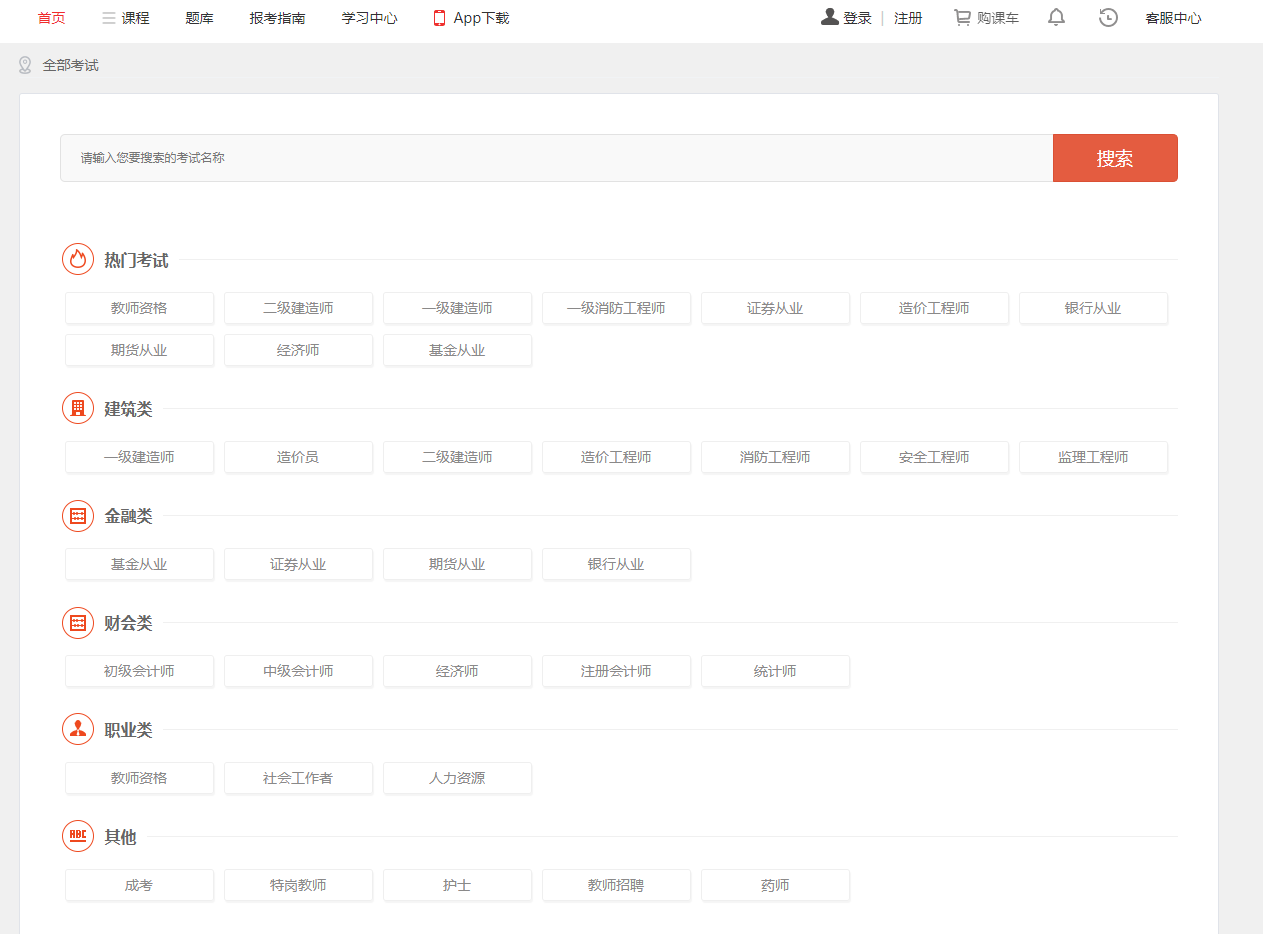Viewport: 1263px width, 934px height.
Task: Select 经济师 under 财会类
Action: (x=457, y=671)
